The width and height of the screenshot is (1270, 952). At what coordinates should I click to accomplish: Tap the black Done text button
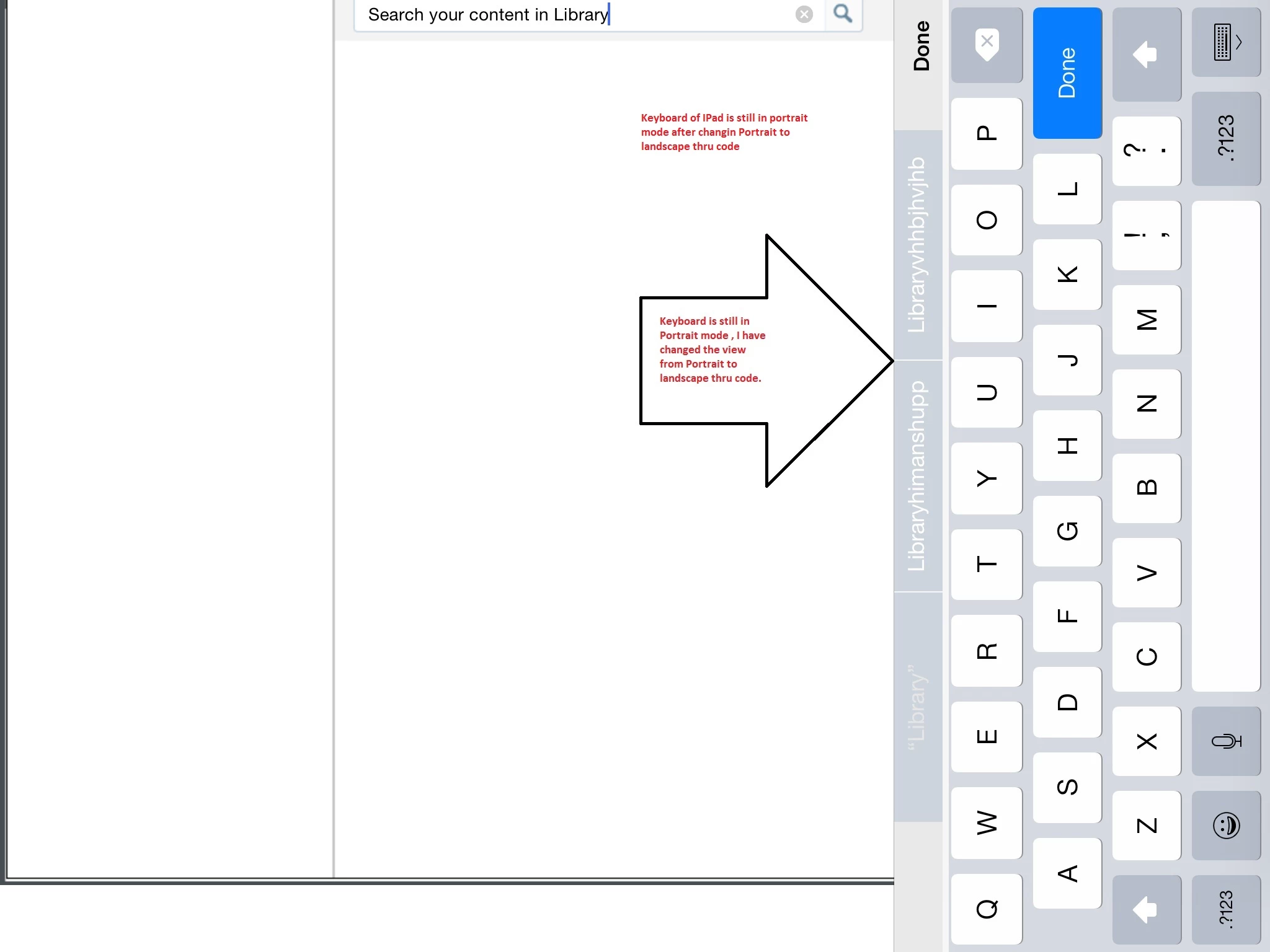click(x=921, y=46)
